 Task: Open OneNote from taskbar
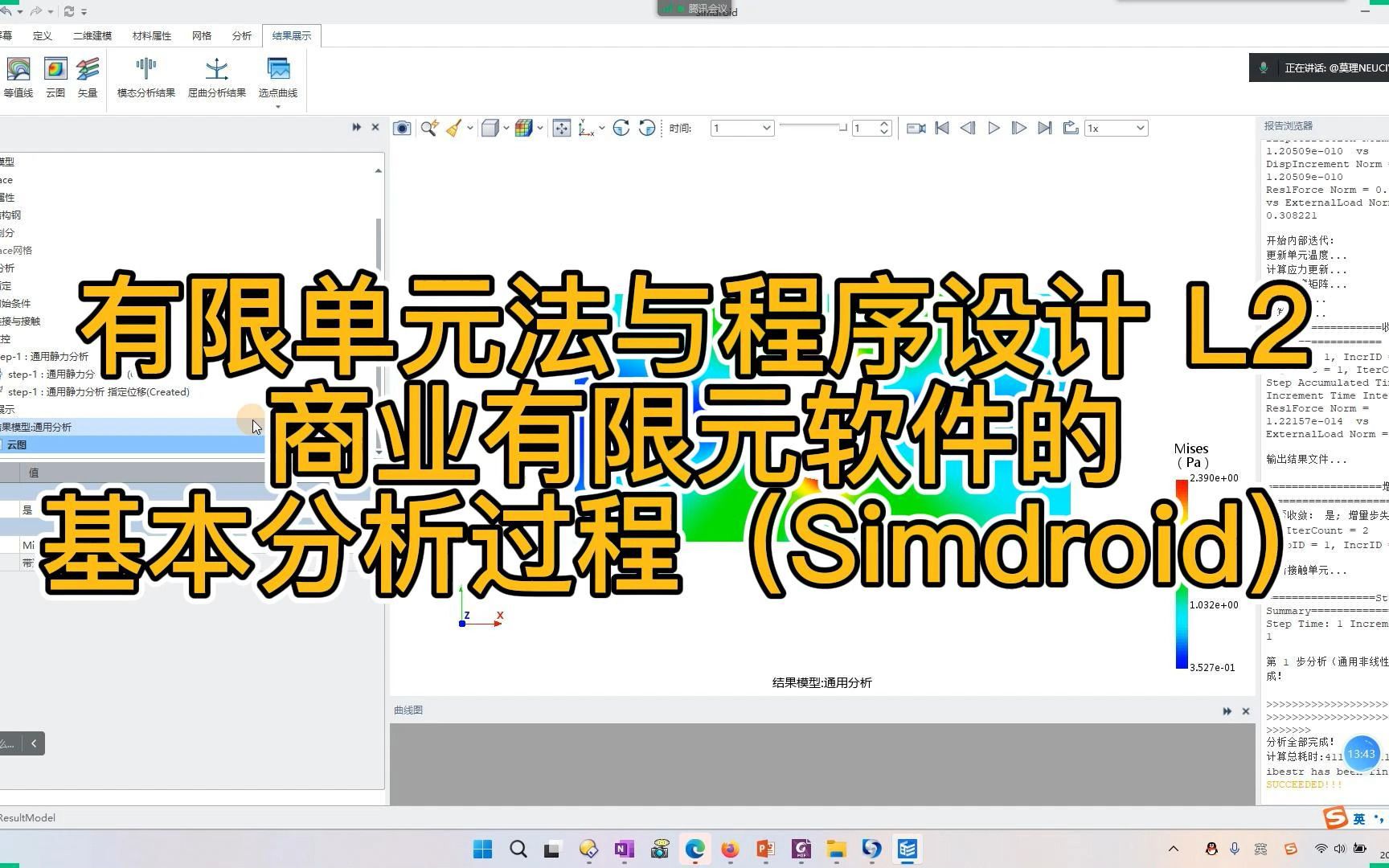pyautogui.click(x=624, y=849)
